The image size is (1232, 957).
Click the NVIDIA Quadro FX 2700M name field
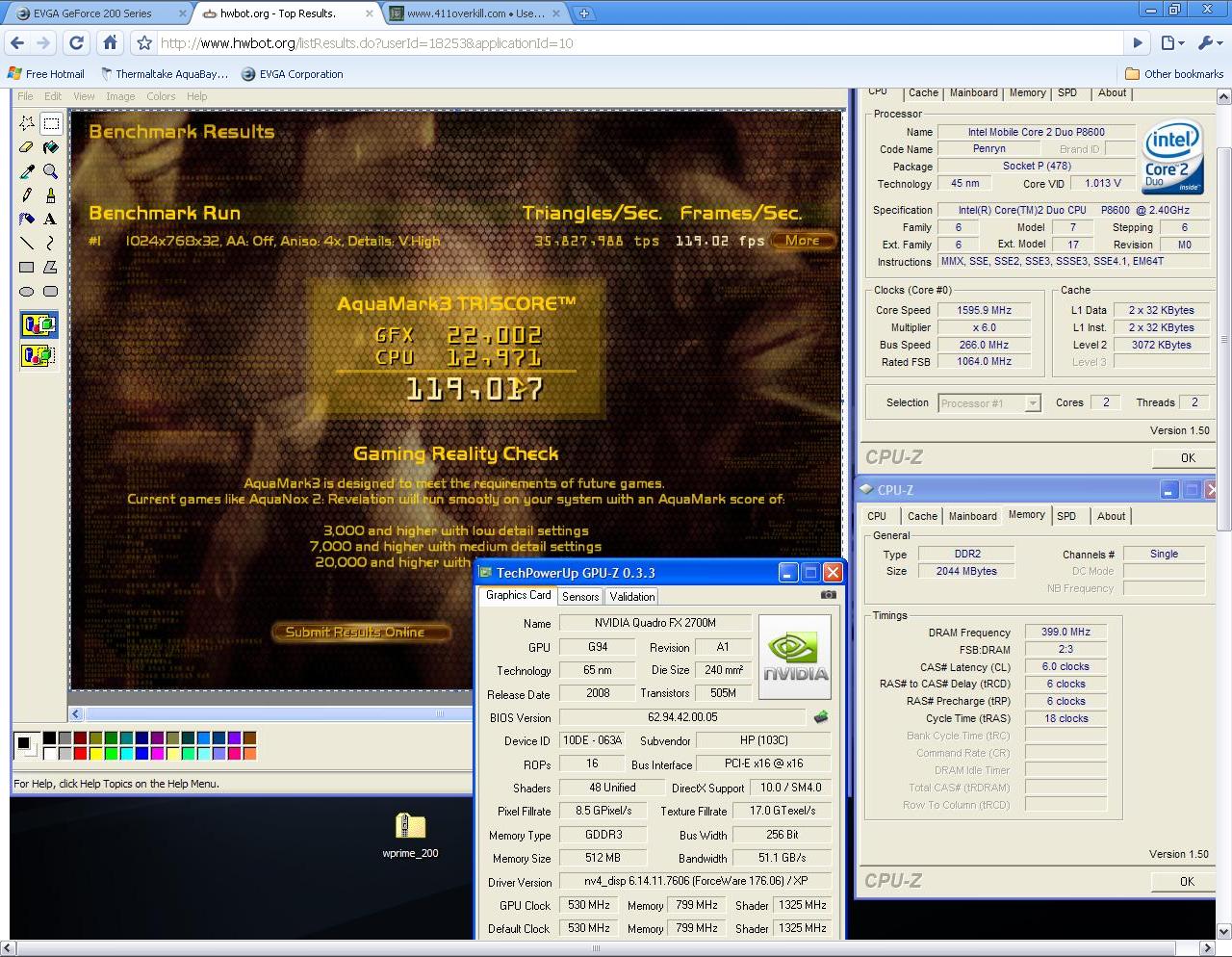[654, 623]
